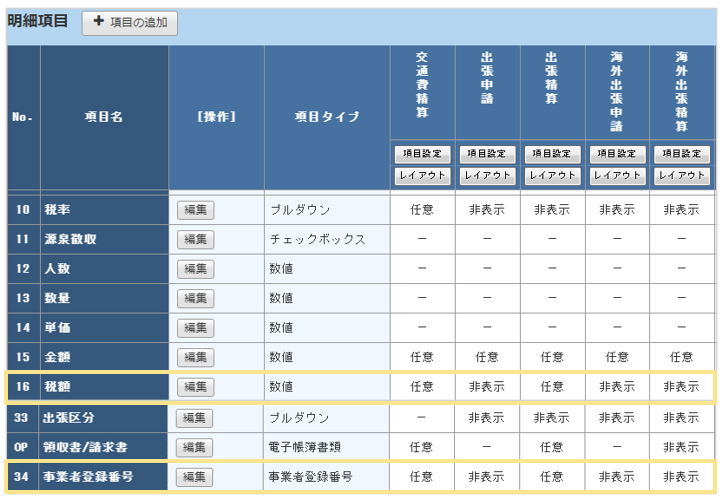The height and width of the screenshot is (501, 722).
Task: Open レイアウト for 海外出張申請 column
Action: coord(617,176)
